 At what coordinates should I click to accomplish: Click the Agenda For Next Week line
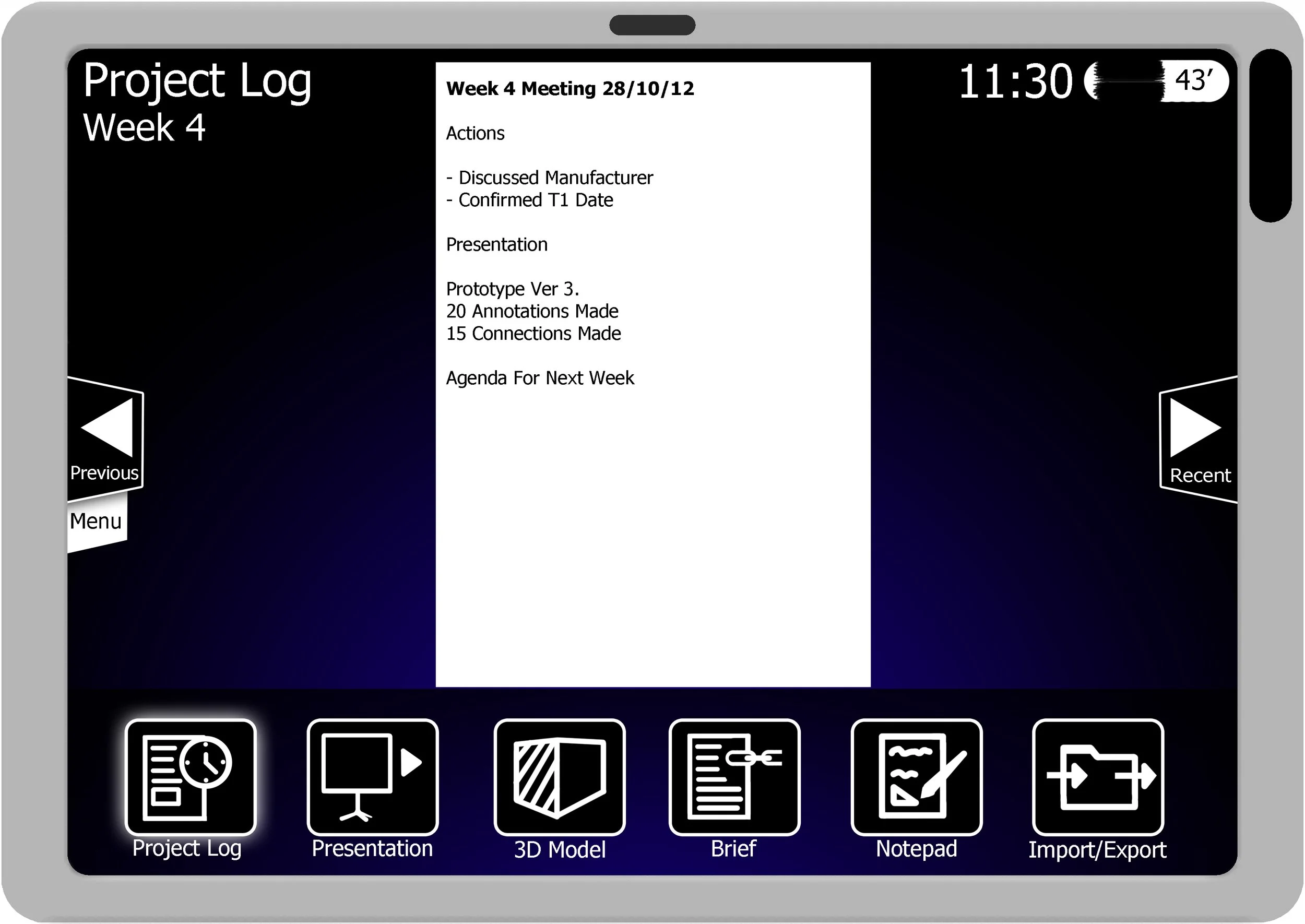539,378
